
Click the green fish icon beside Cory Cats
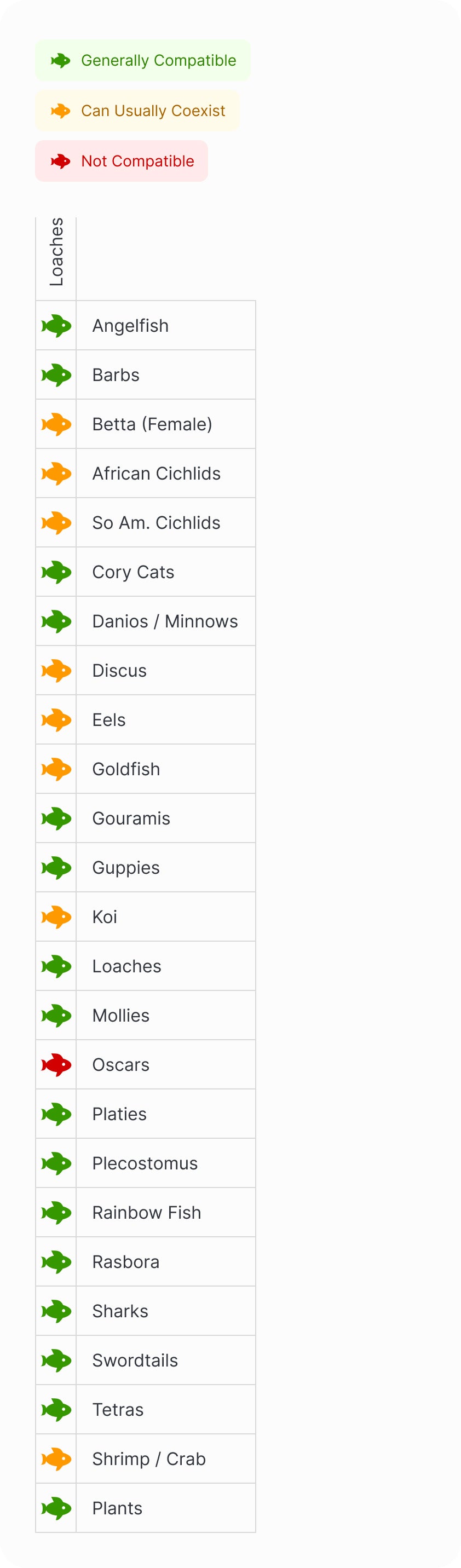point(56,572)
